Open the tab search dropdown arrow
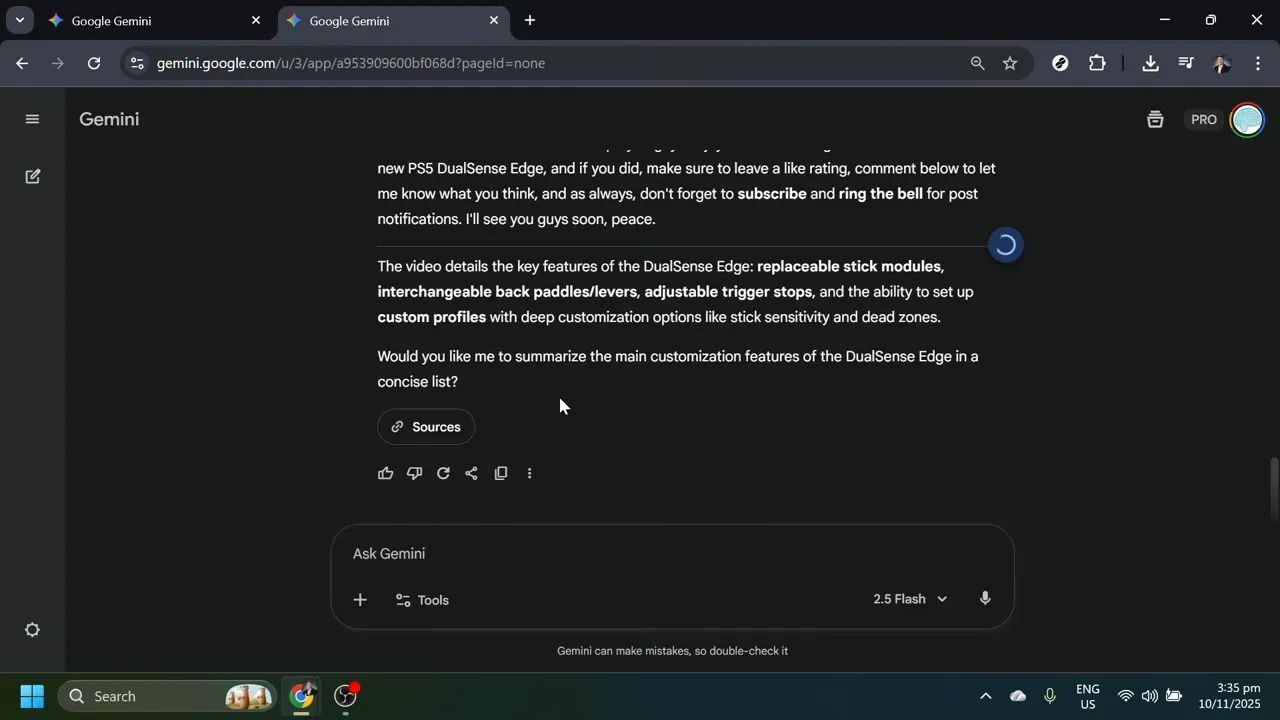The height and width of the screenshot is (720, 1280). 19,20
